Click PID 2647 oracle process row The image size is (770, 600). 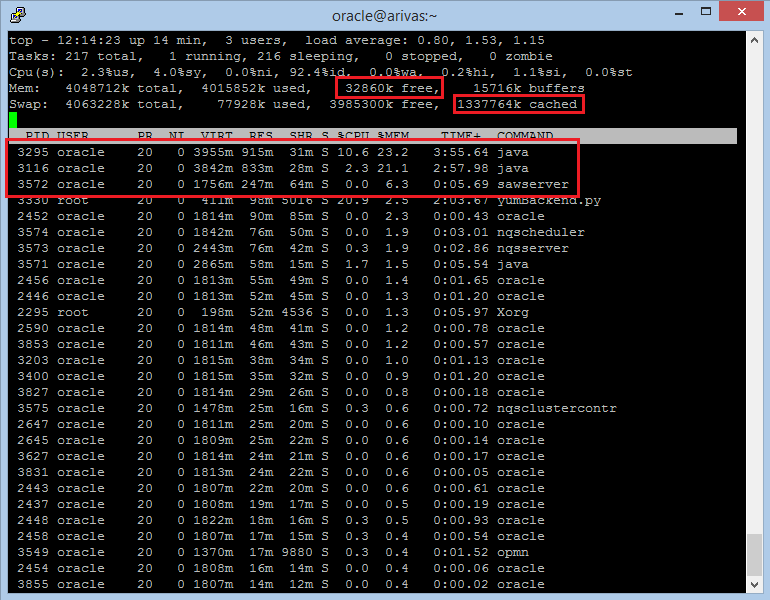[281, 424]
